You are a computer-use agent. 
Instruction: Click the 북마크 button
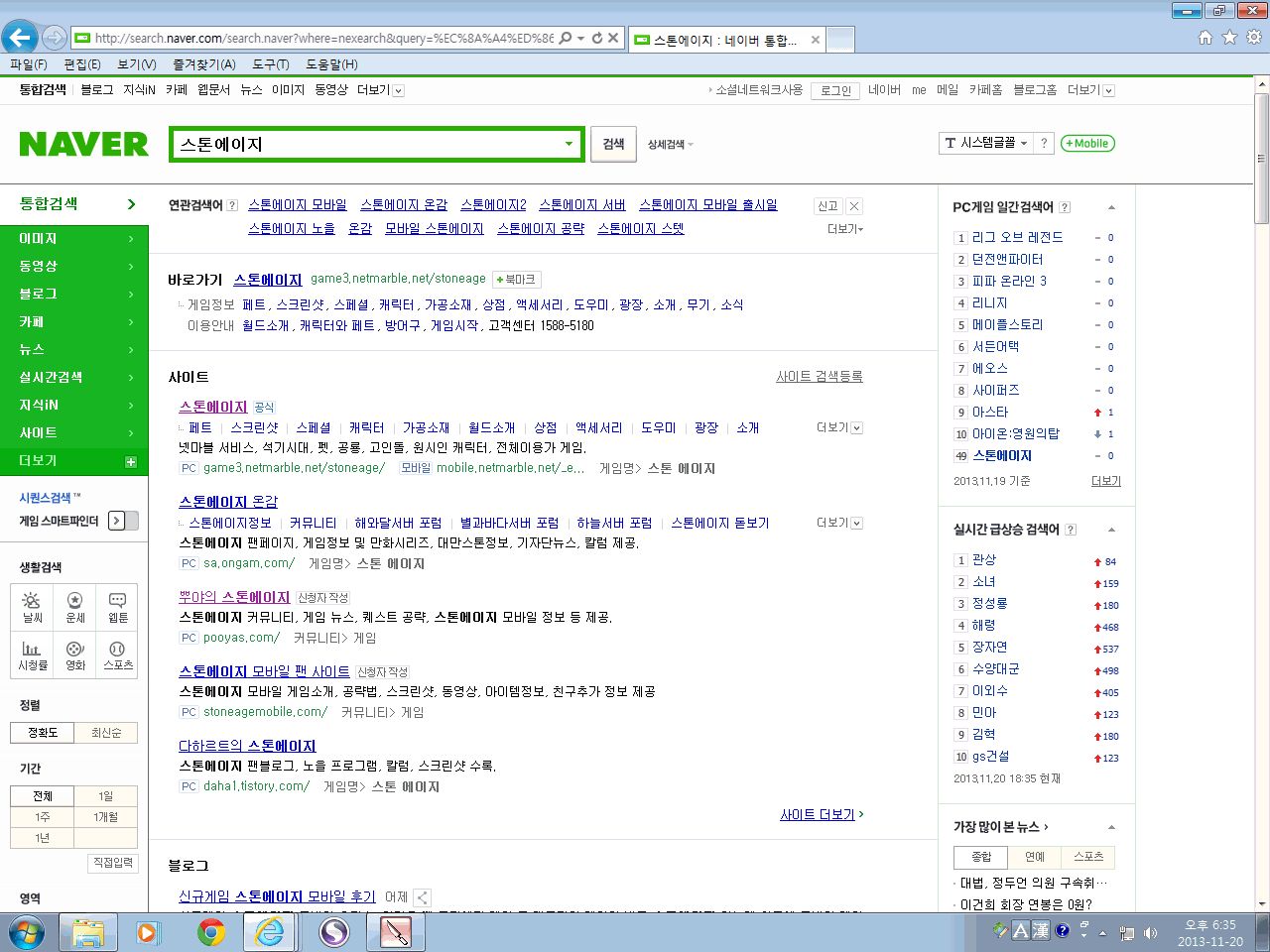(x=516, y=280)
